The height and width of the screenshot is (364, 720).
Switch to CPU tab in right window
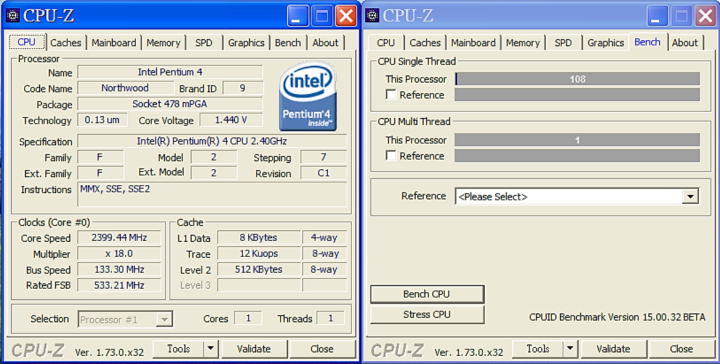[386, 43]
